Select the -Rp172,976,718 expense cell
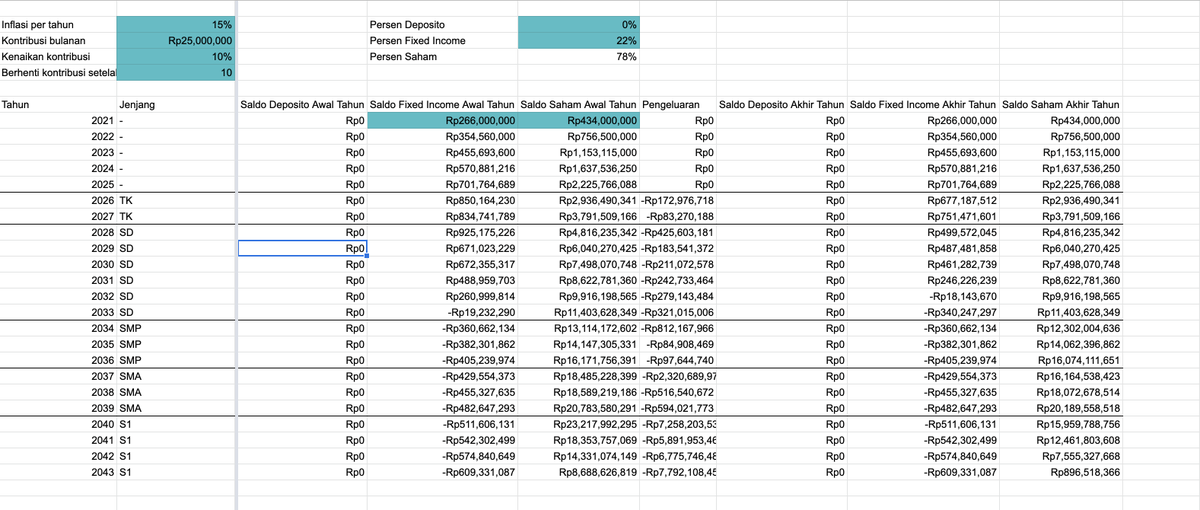This screenshot has width=1200, height=510. coord(678,200)
